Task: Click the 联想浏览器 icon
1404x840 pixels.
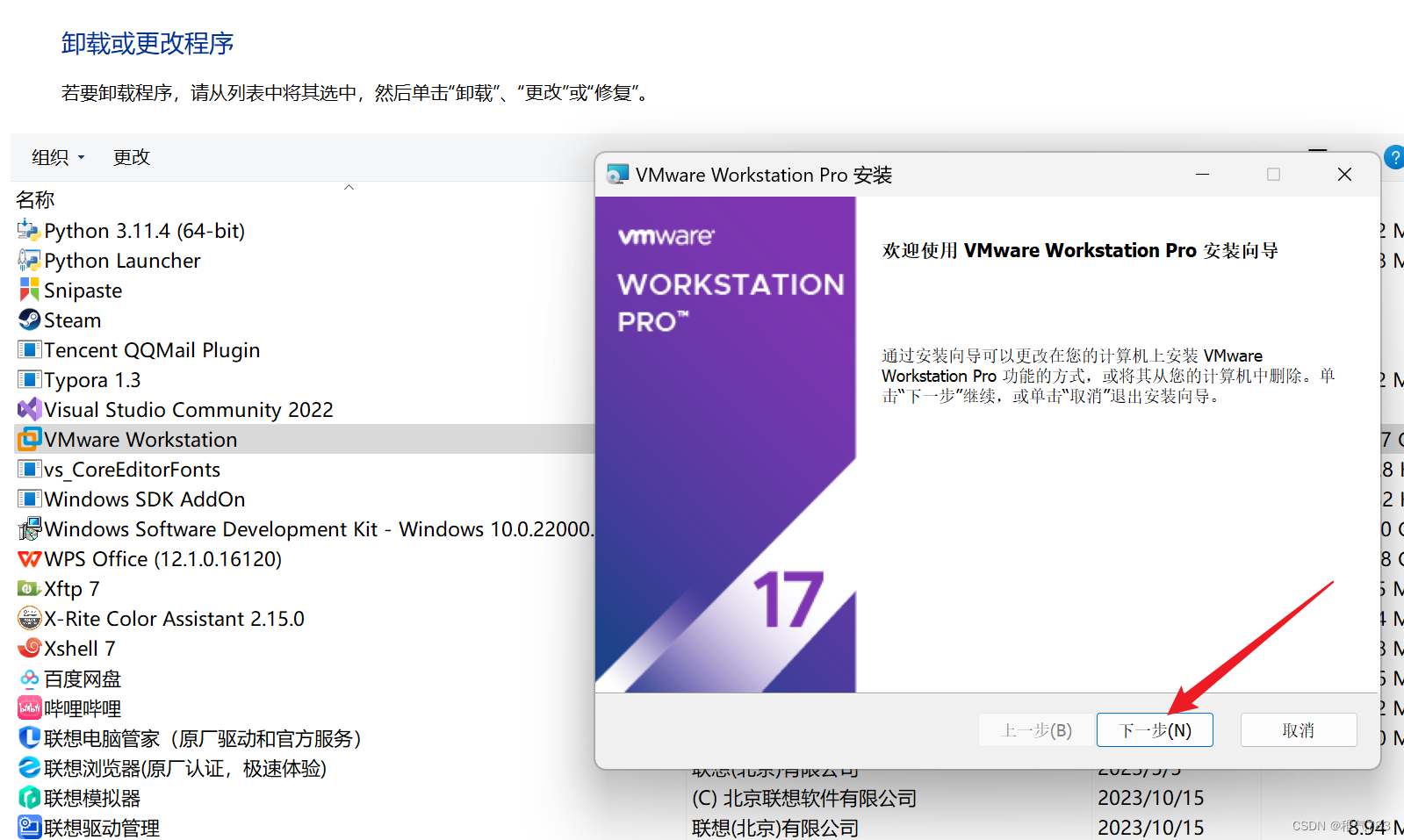Action: (29, 767)
